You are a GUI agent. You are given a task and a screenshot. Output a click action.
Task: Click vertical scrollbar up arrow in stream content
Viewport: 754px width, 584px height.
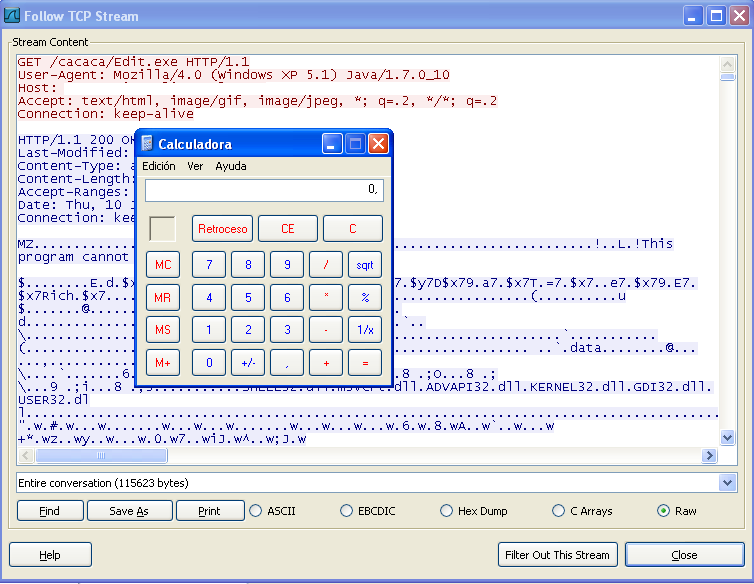coord(728,64)
